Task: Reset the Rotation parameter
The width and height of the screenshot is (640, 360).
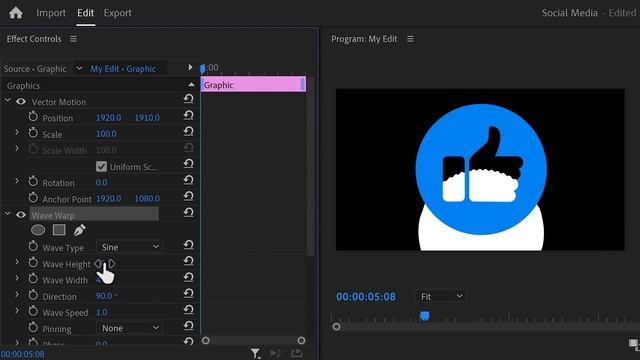Action: [188, 180]
